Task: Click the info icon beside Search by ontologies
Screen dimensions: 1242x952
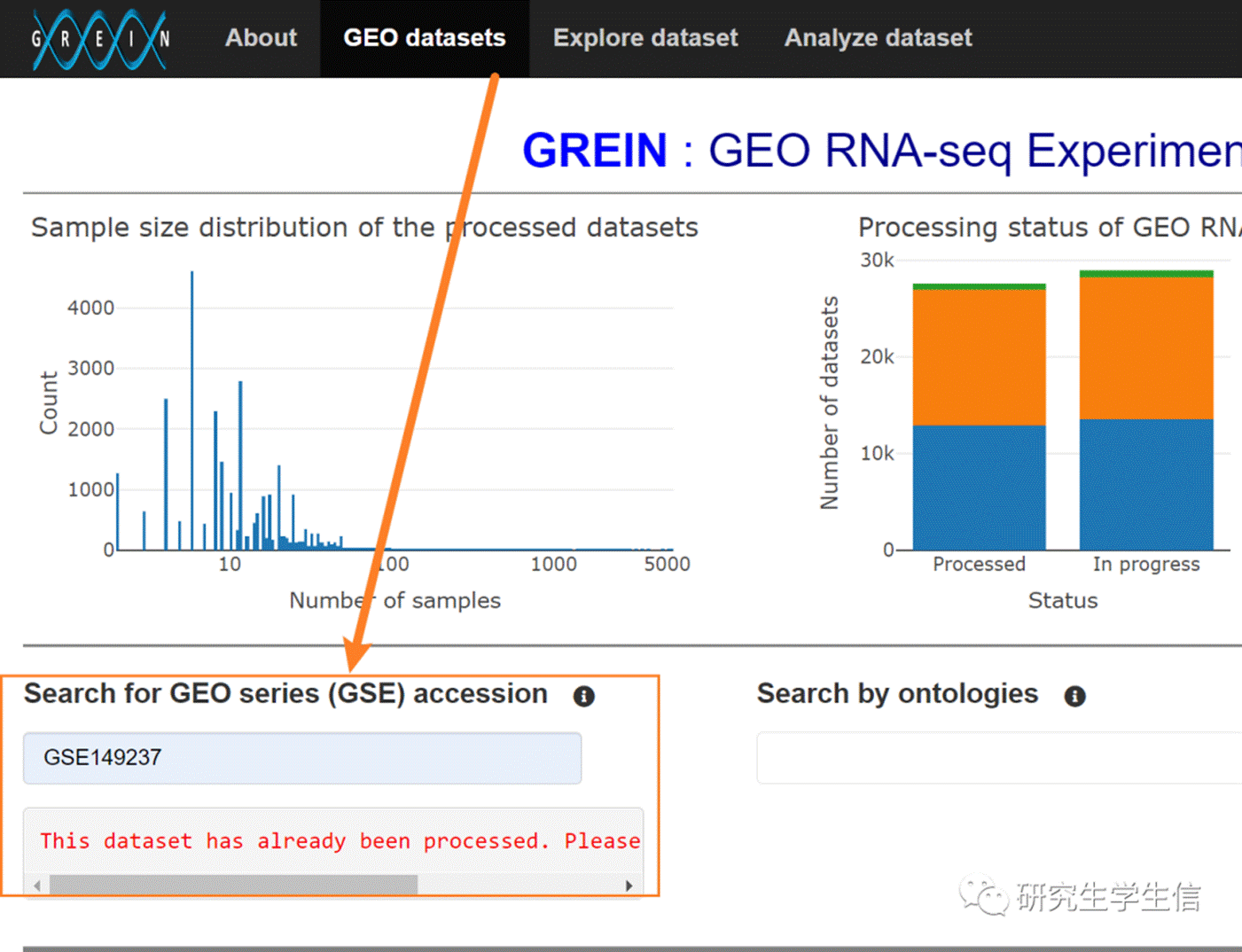Action: pyautogui.click(x=1074, y=696)
